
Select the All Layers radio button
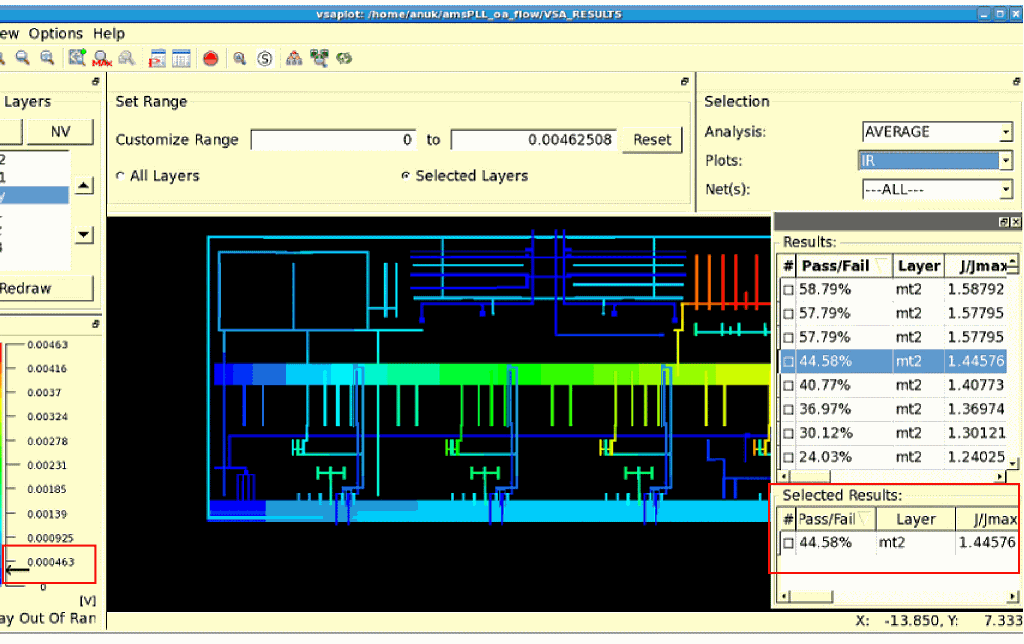121,176
